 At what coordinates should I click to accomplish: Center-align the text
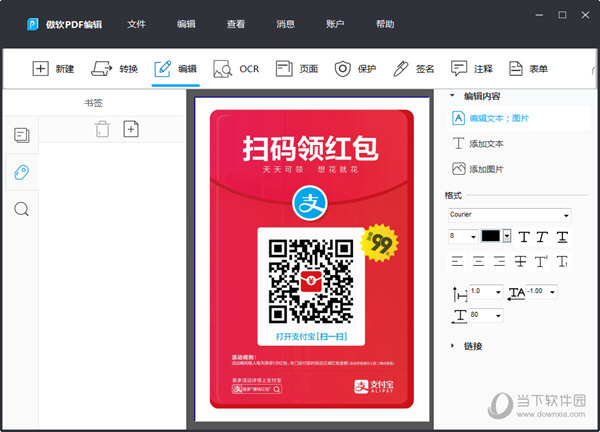point(478,261)
